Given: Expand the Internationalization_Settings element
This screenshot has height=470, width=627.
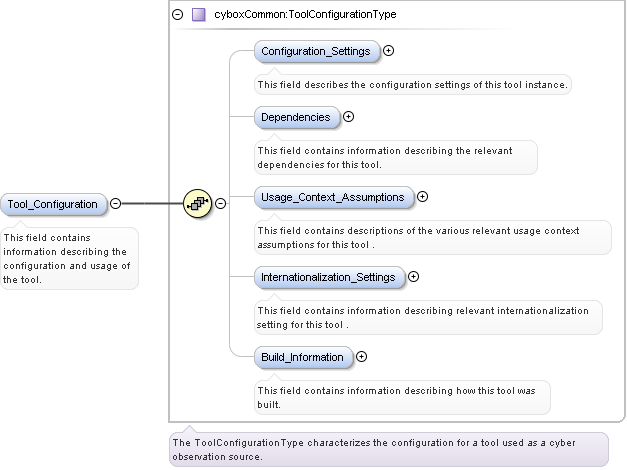Looking at the screenshot, I should 413,277.
